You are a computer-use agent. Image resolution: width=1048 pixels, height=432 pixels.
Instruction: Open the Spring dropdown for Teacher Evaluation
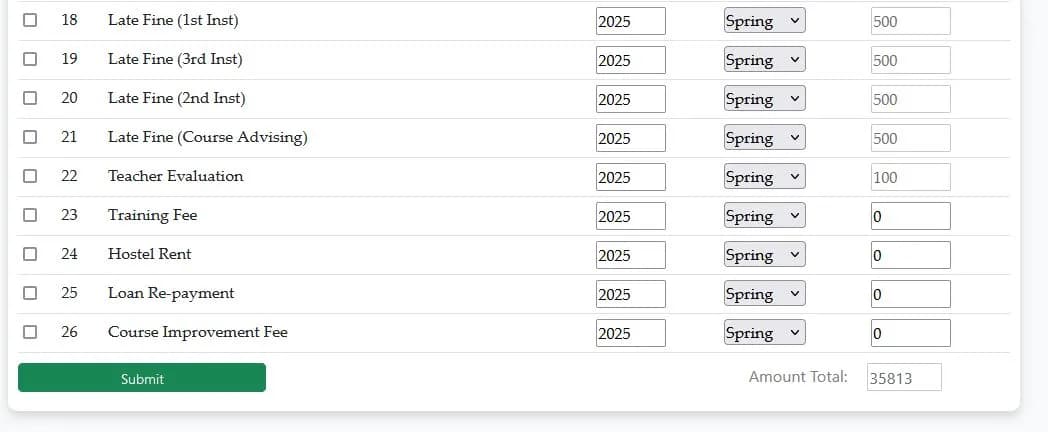click(765, 177)
